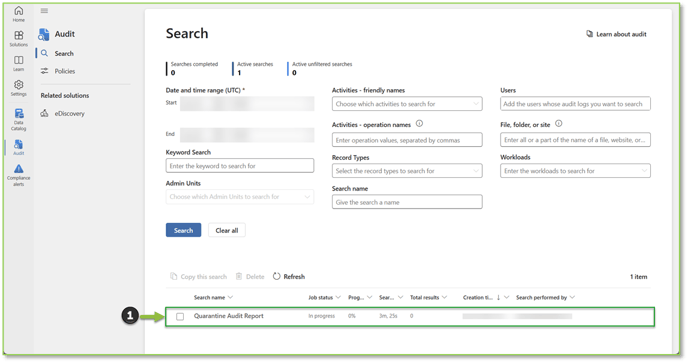
Task: Select eDiscovery under Related solutions
Action: tap(69, 113)
